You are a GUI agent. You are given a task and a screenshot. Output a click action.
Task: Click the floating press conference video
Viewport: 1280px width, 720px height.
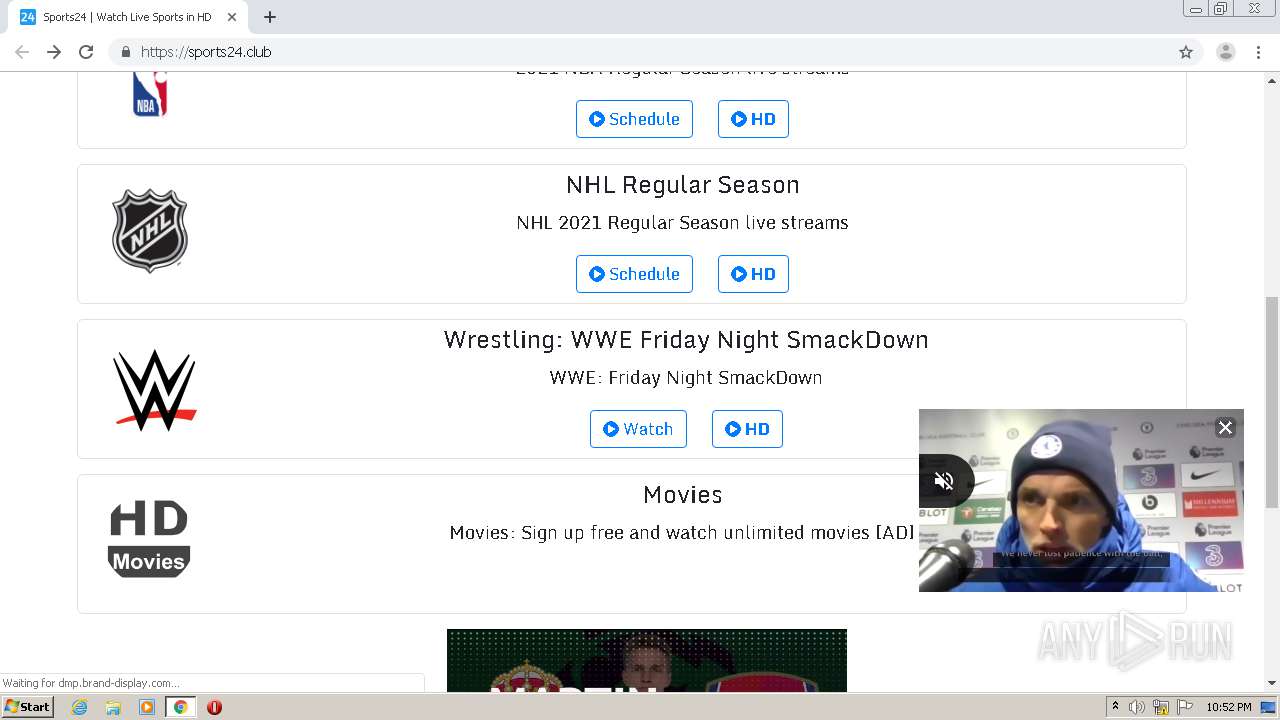[x=1081, y=500]
